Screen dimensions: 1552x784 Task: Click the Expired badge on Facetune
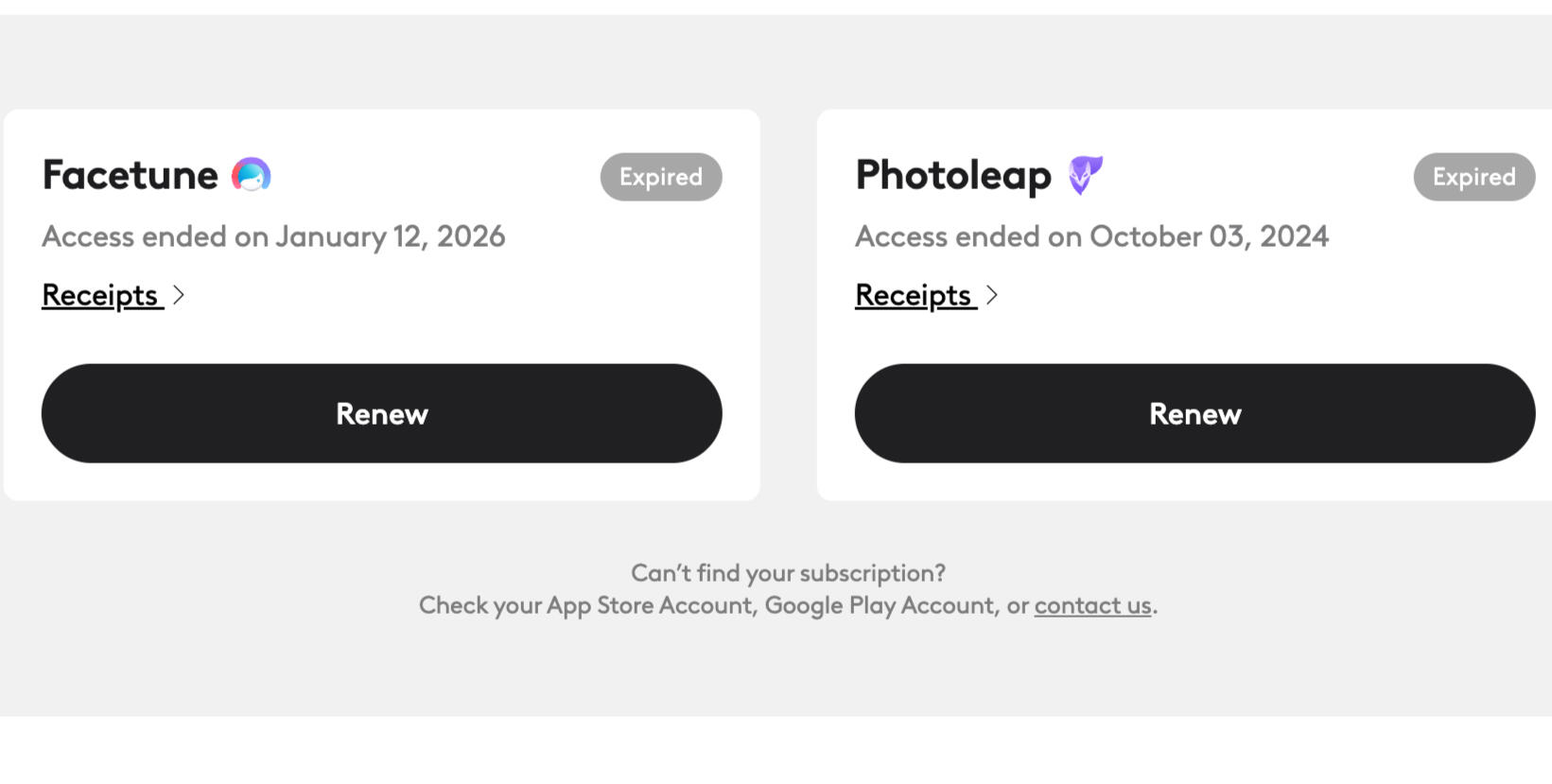point(661,177)
